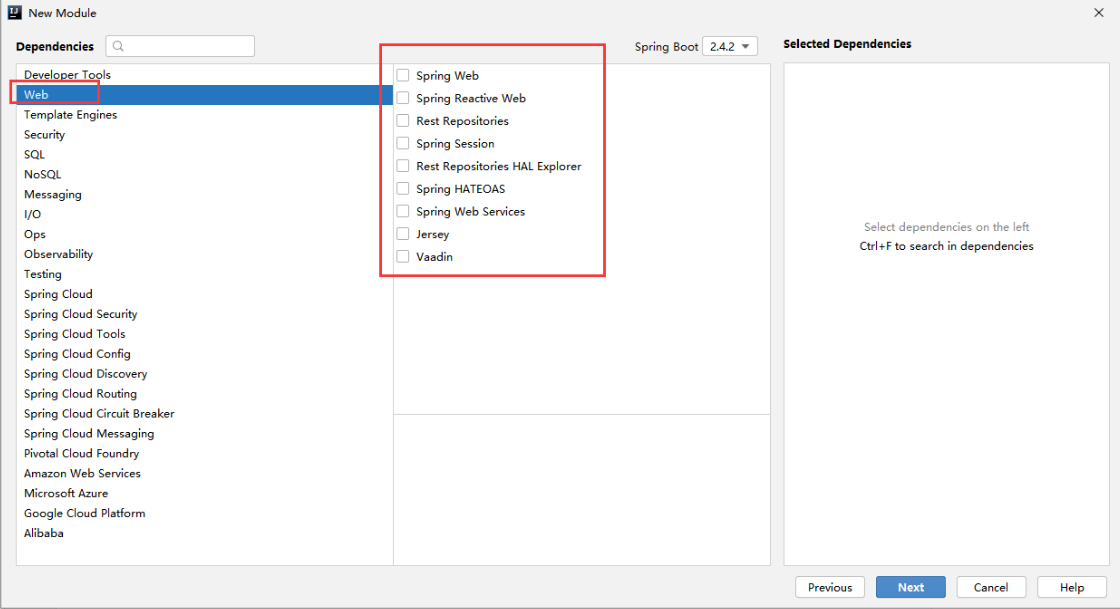Choose Amazon Web Services category
This screenshot has height=609, width=1120.
204,474
